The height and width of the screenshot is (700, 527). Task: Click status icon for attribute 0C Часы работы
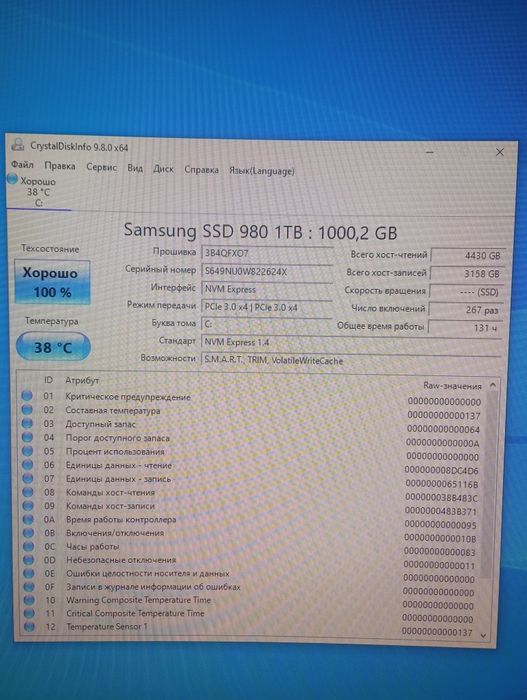(29, 546)
